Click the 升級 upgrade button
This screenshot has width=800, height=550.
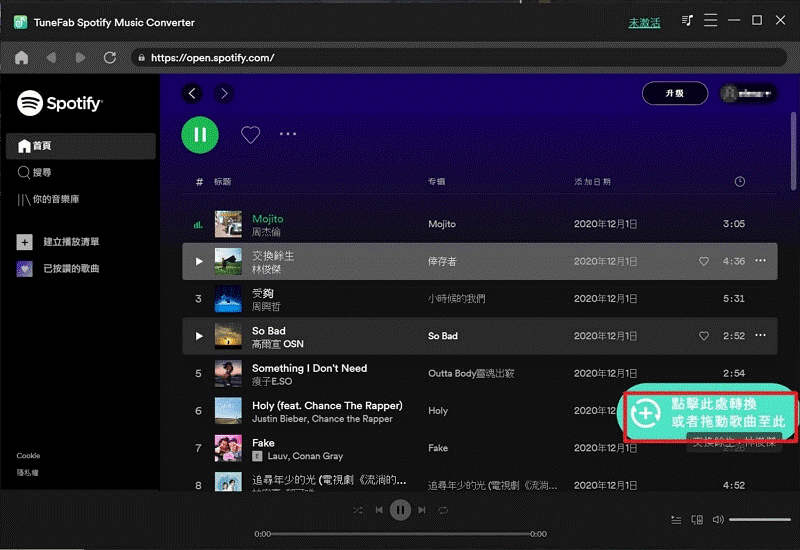pyautogui.click(x=674, y=93)
